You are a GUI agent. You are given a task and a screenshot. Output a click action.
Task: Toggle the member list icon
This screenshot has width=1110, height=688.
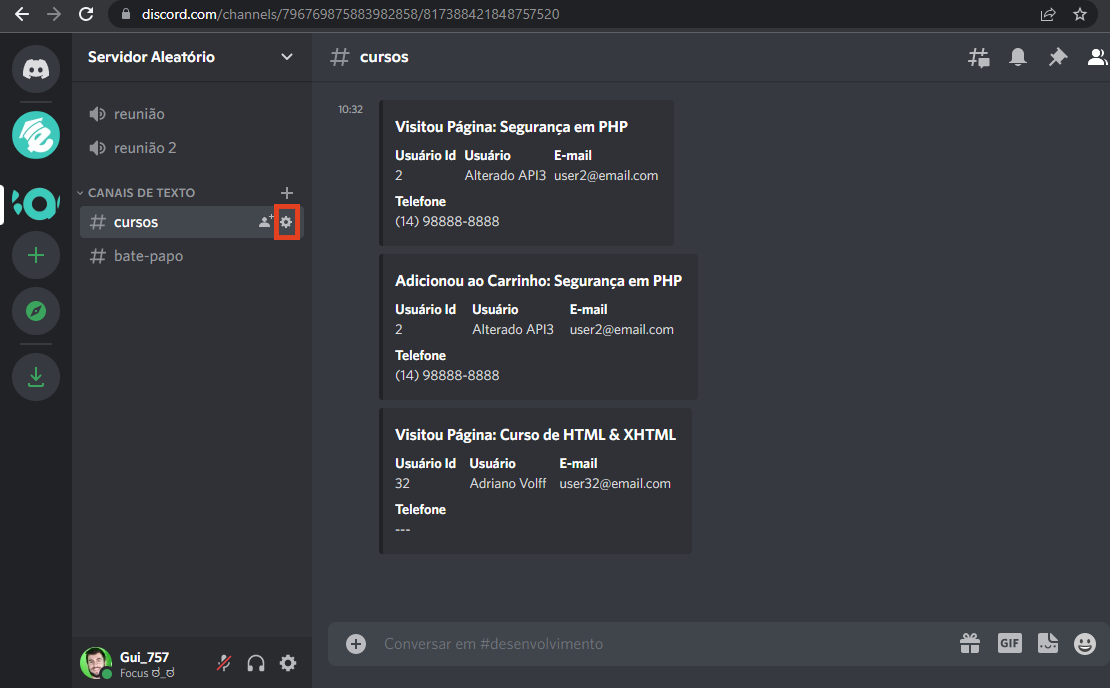tap(1097, 57)
